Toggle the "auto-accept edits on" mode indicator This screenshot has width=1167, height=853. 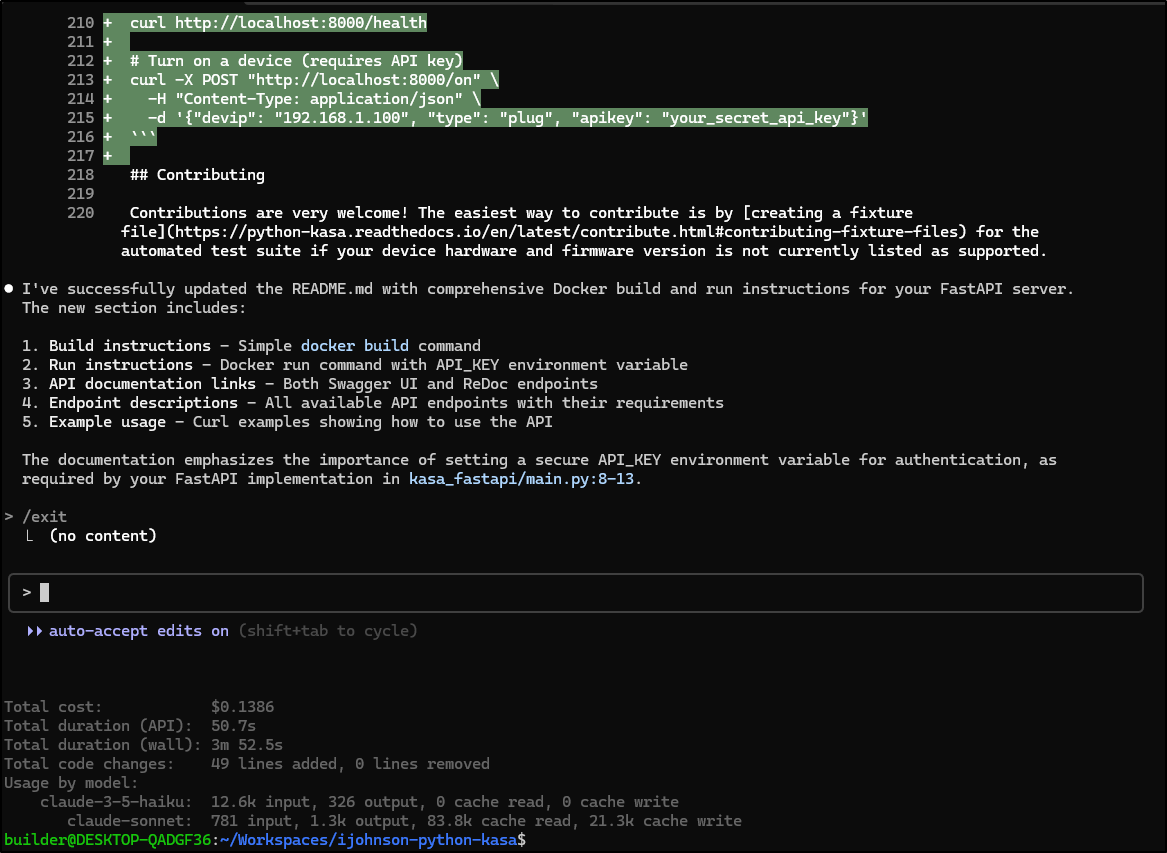point(138,631)
